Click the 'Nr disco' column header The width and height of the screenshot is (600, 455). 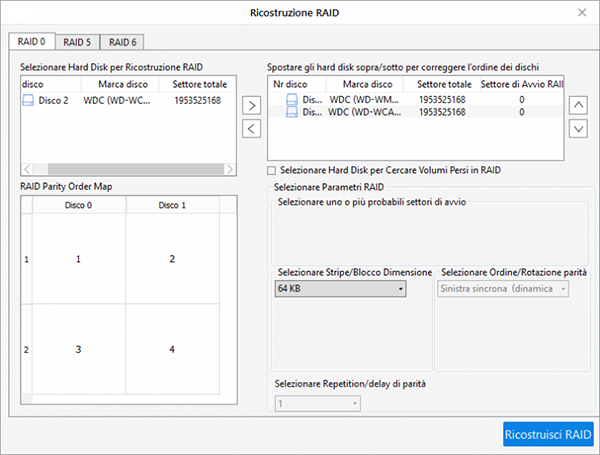click(297, 84)
